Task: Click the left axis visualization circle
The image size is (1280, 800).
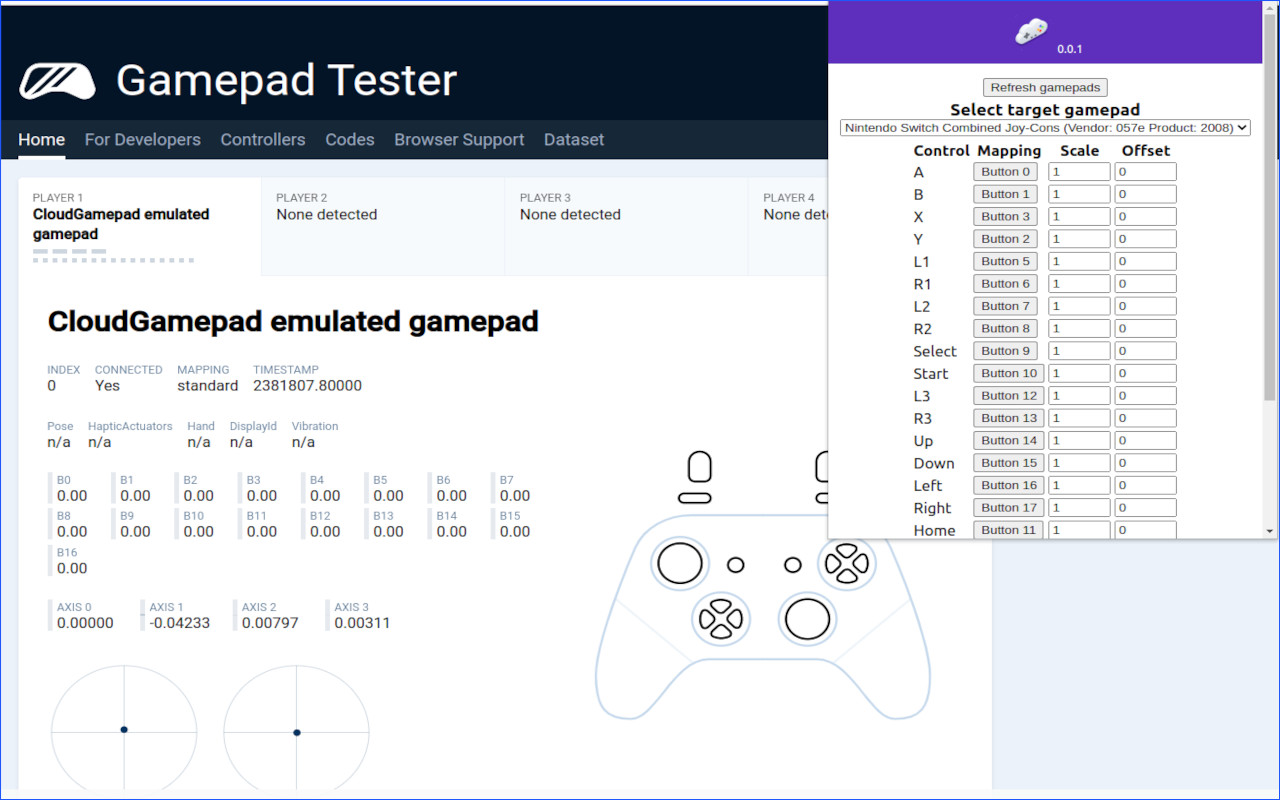Action: pyautogui.click(x=123, y=730)
